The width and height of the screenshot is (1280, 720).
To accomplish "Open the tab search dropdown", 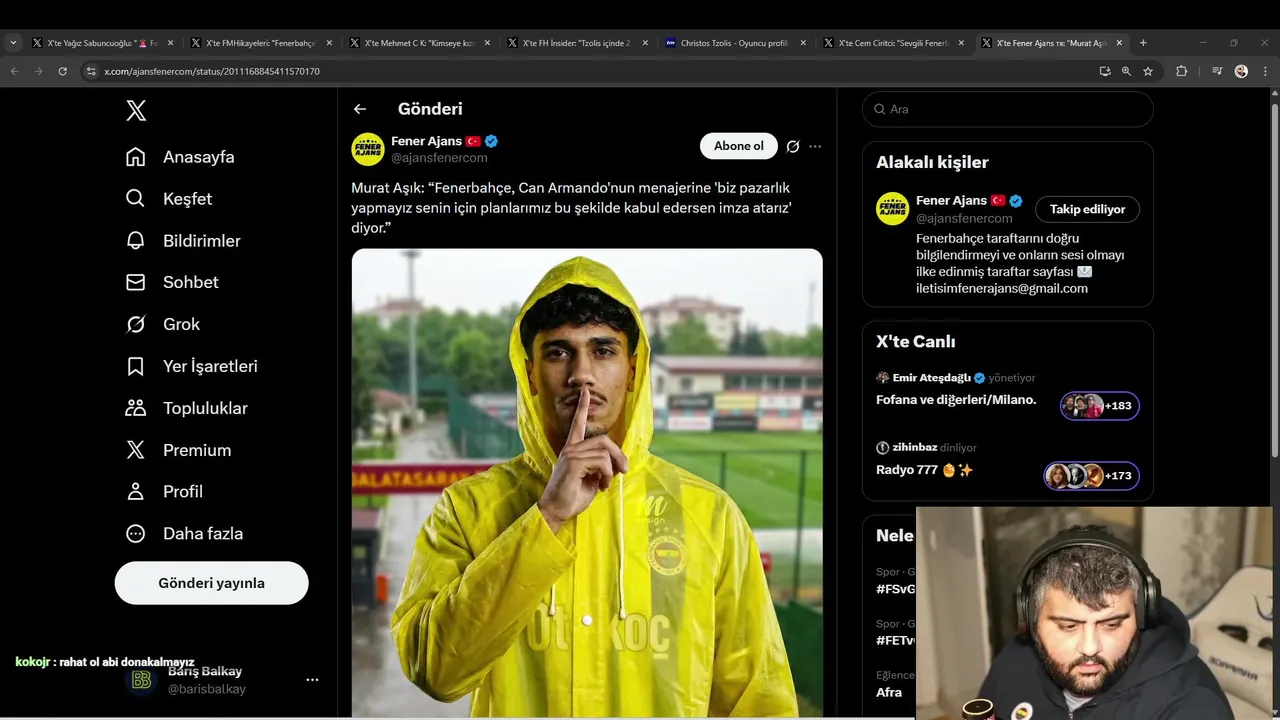I will coord(13,43).
